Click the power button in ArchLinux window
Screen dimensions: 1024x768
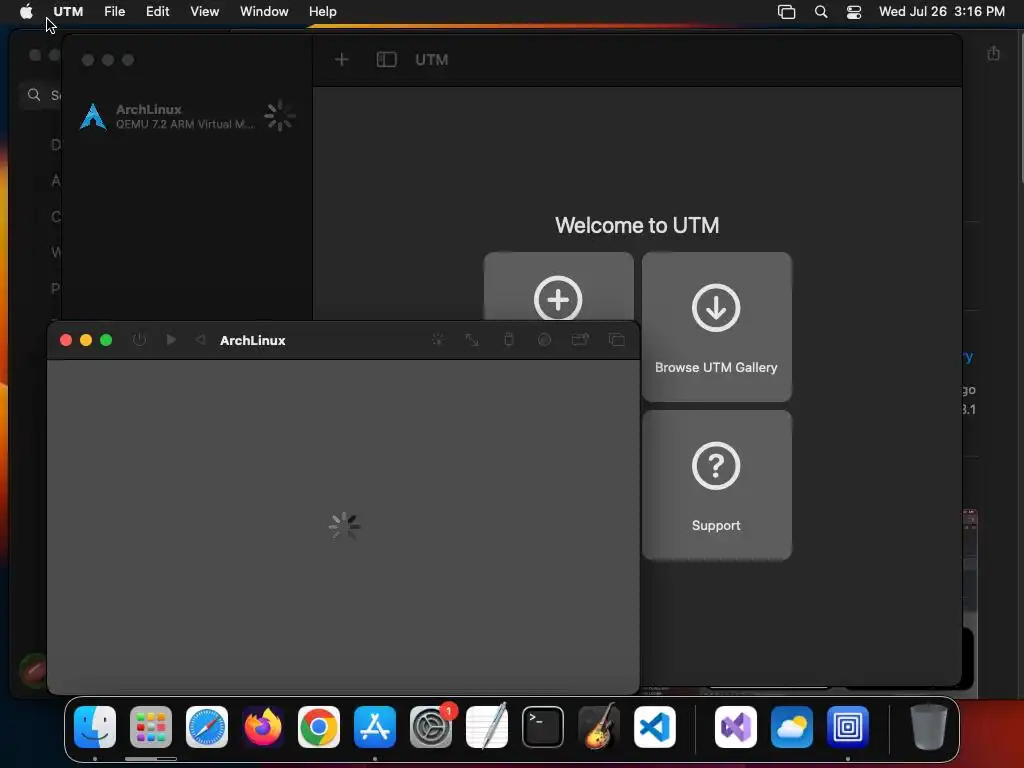pyautogui.click(x=139, y=340)
